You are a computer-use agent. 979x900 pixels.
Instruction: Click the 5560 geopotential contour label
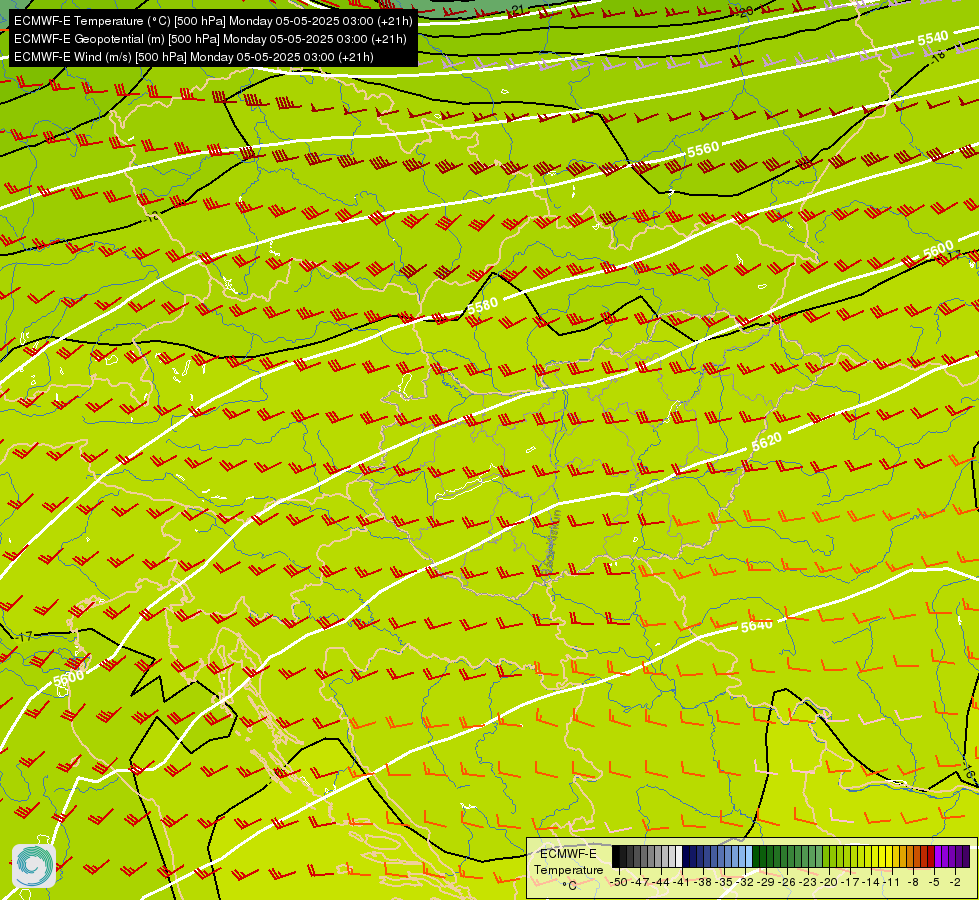coord(703,149)
